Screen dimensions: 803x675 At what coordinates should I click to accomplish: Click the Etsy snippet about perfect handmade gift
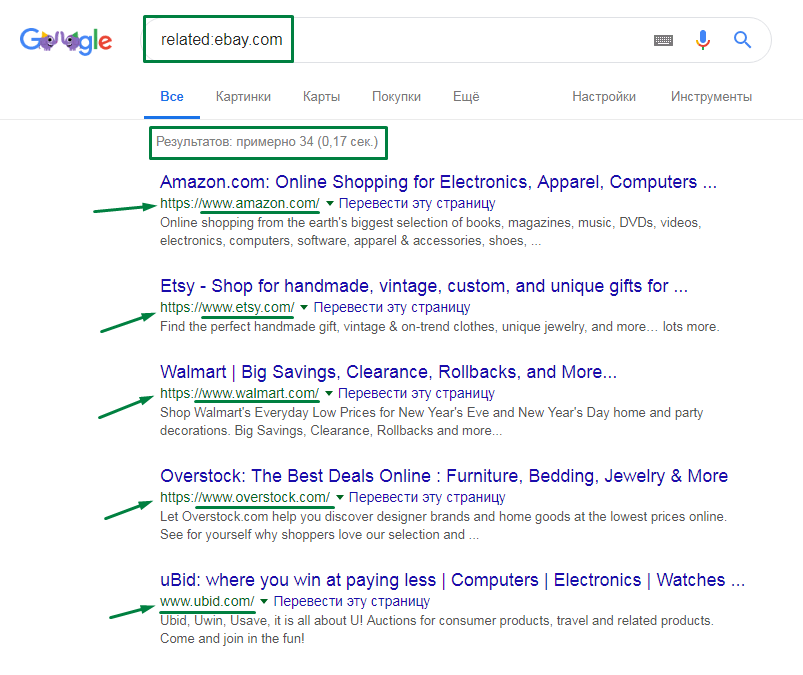point(439,327)
